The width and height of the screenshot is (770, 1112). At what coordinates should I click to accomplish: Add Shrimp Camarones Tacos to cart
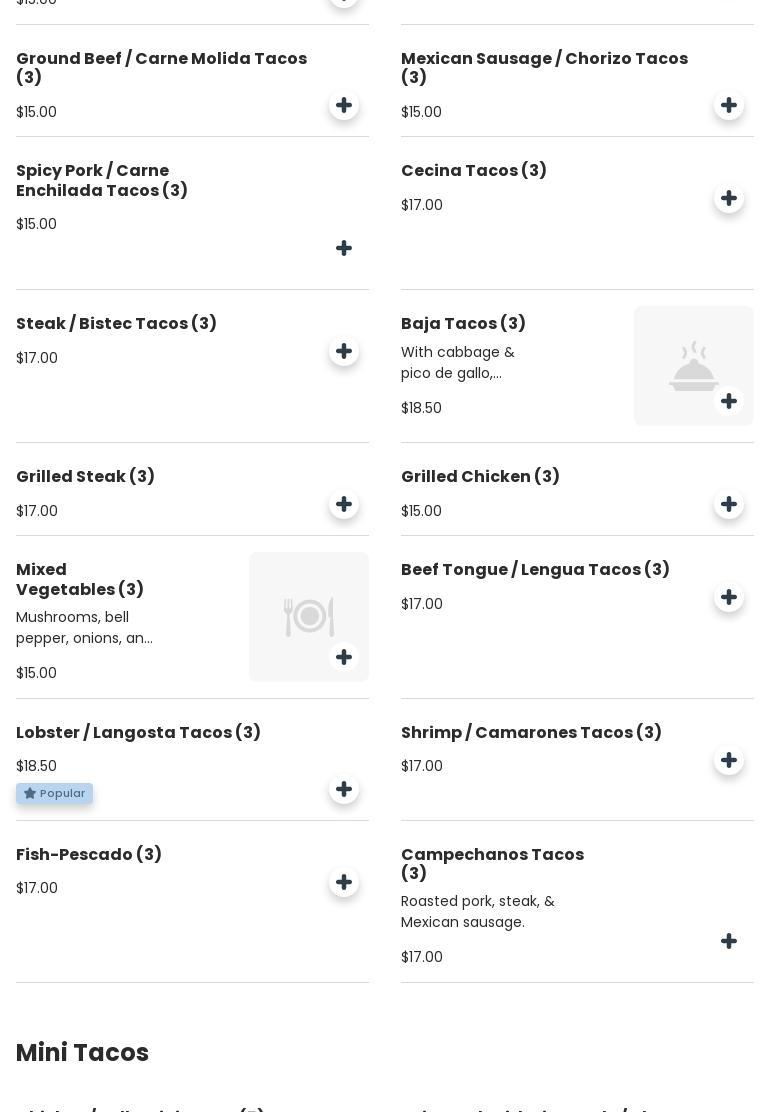[x=729, y=760]
